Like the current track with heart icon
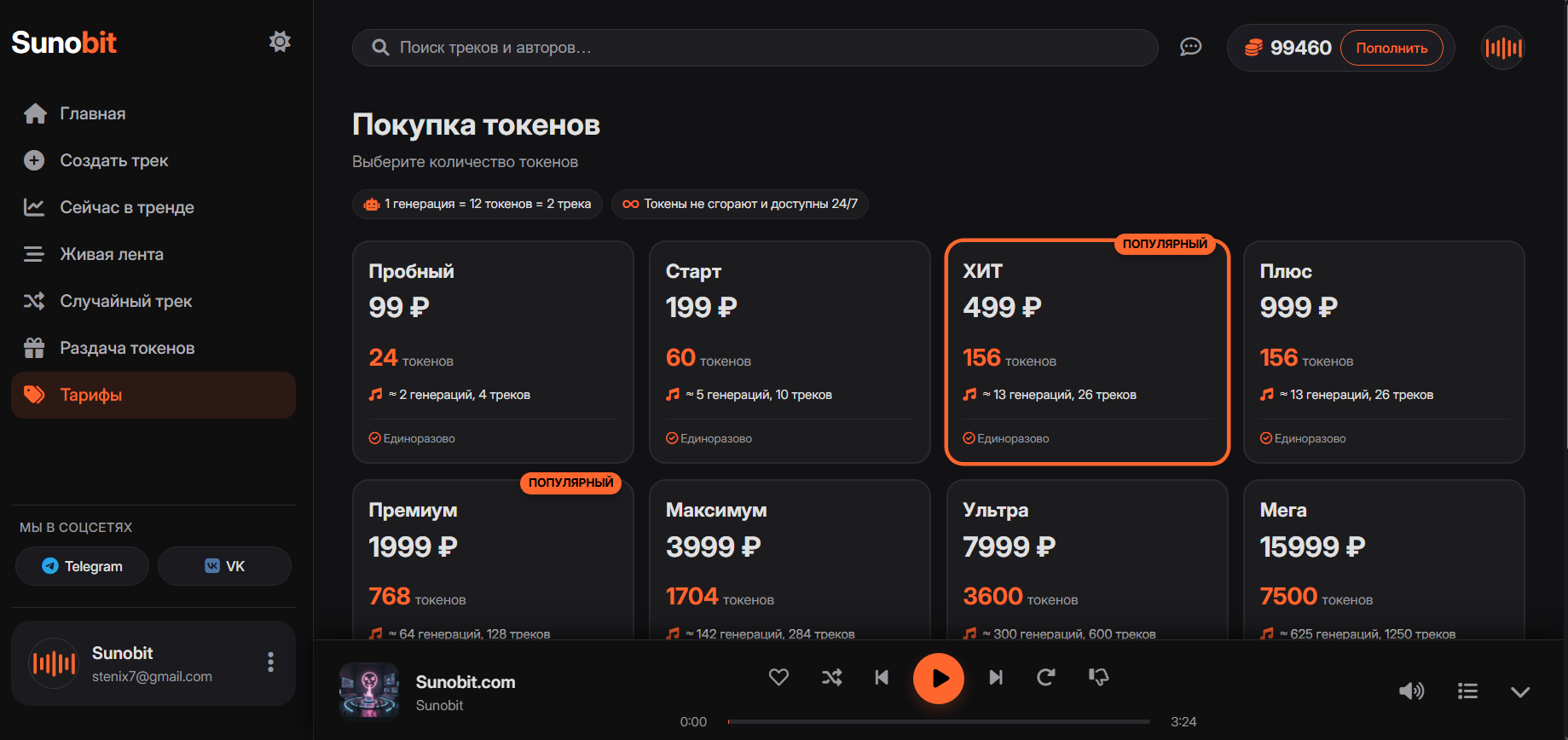Image resolution: width=1568 pixels, height=740 pixels. click(x=778, y=677)
